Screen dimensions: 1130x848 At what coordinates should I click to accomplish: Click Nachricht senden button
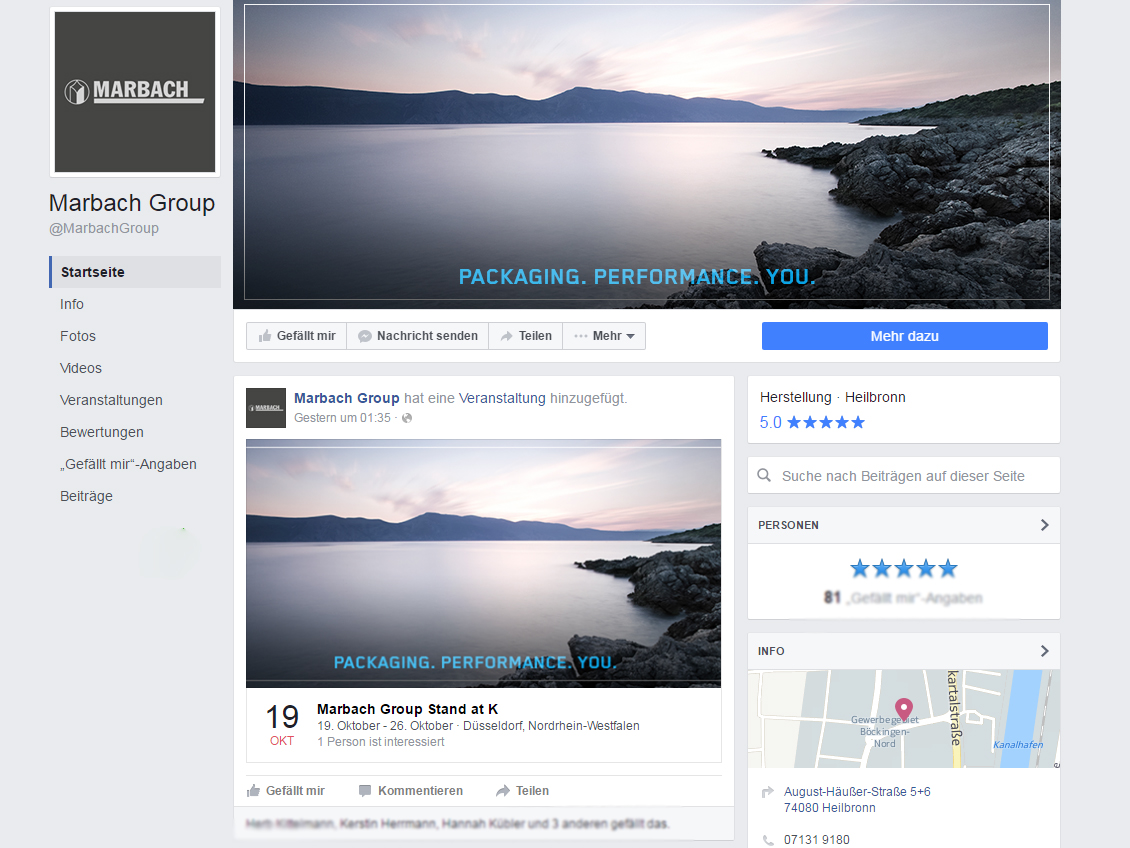coord(418,336)
